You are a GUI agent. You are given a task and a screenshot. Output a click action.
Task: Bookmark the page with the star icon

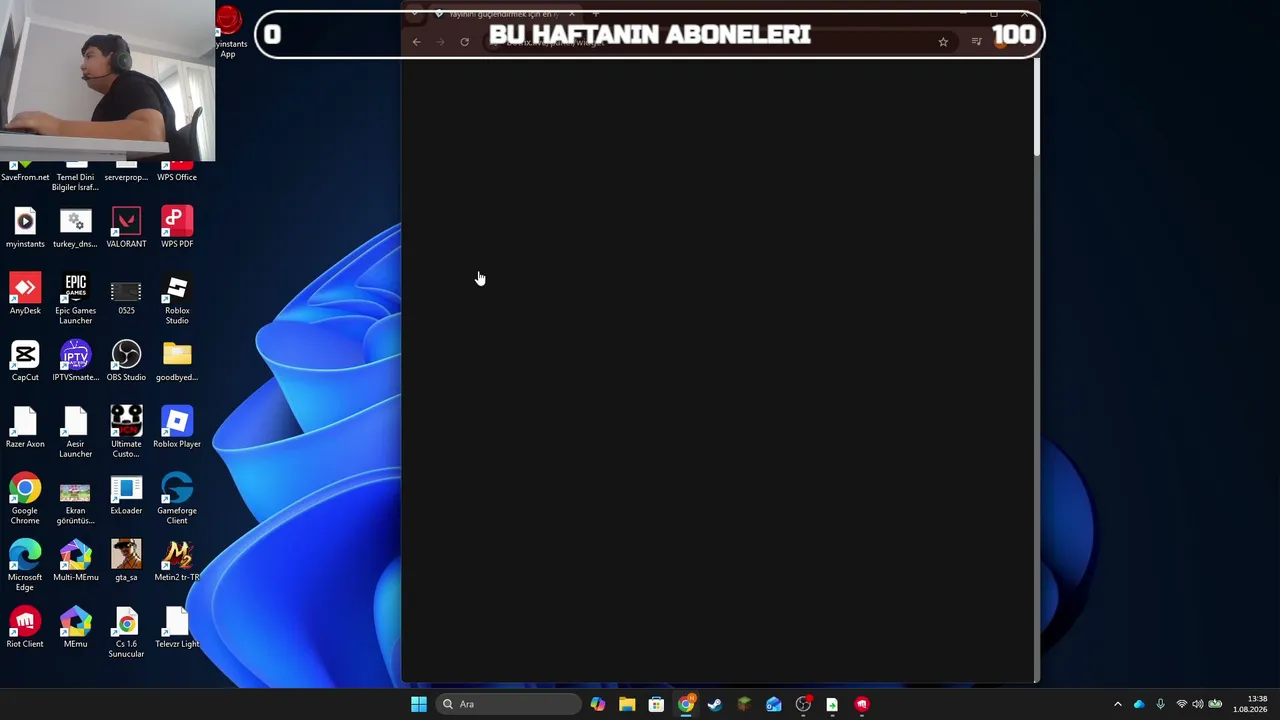(x=943, y=42)
